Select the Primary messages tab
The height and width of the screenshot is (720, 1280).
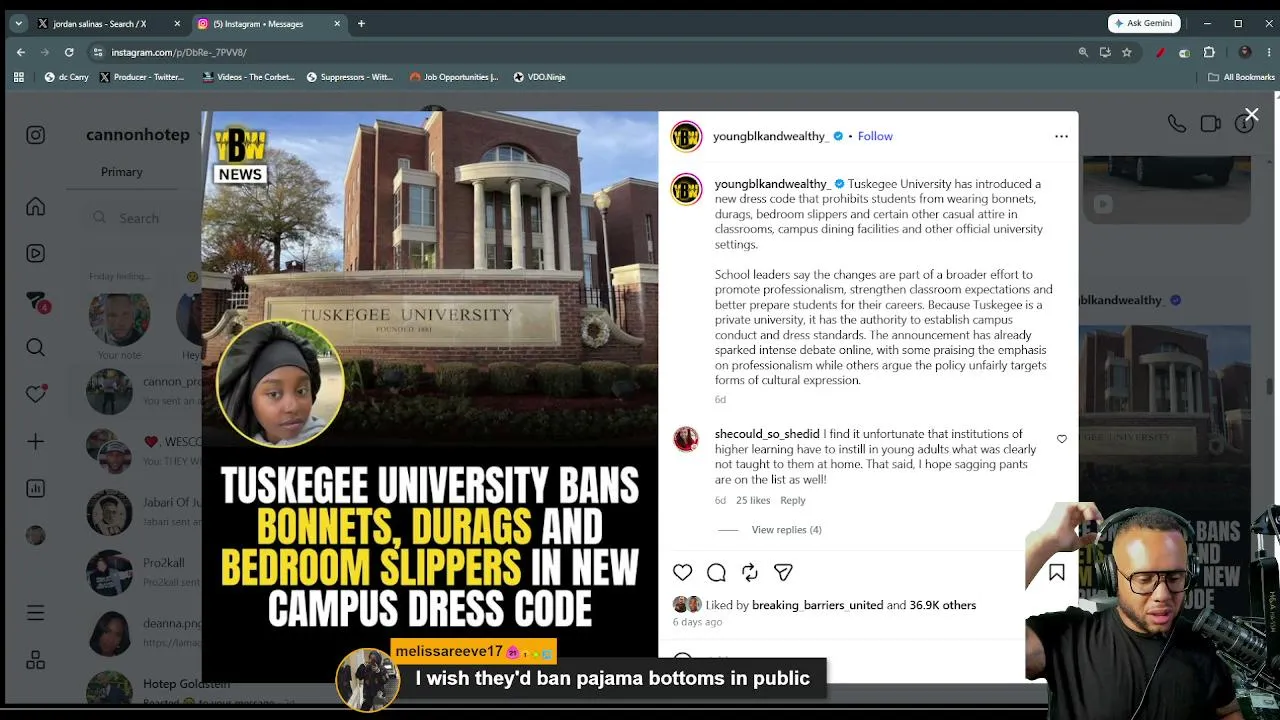click(122, 172)
